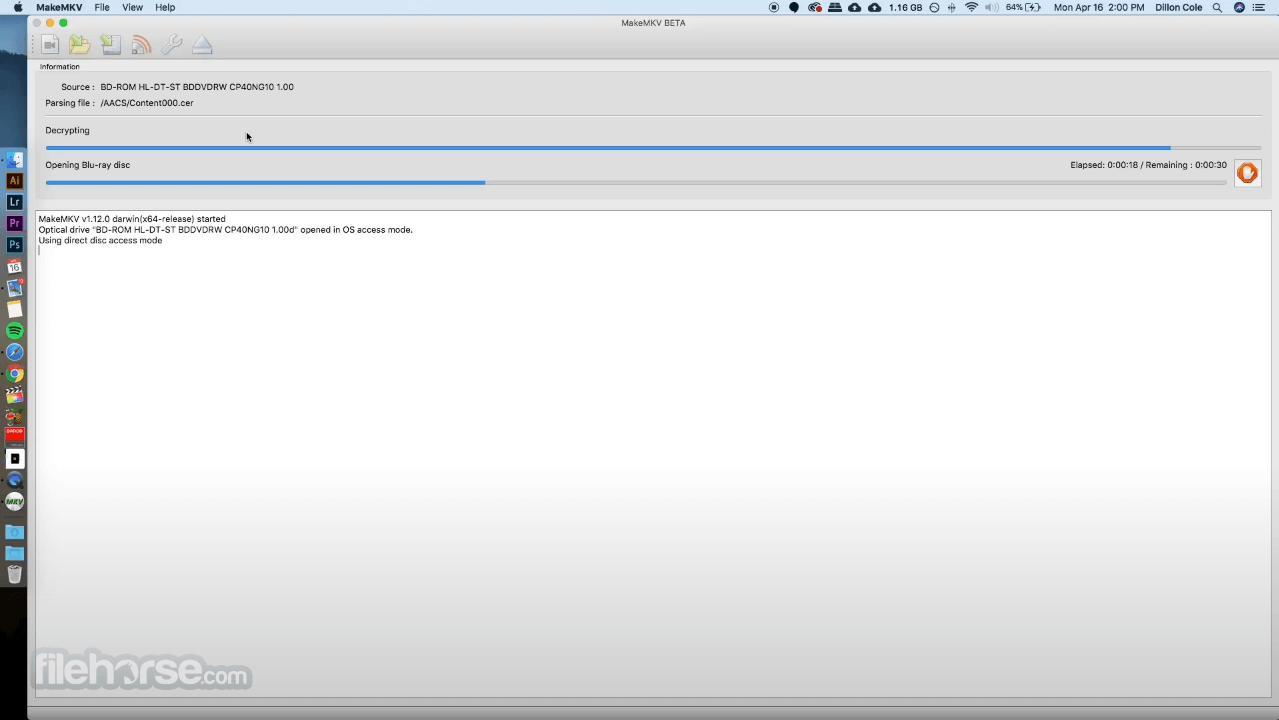
Task: Click the Save to folder toolbar icon
Action: pyautogui.click(x=80, y=45)
